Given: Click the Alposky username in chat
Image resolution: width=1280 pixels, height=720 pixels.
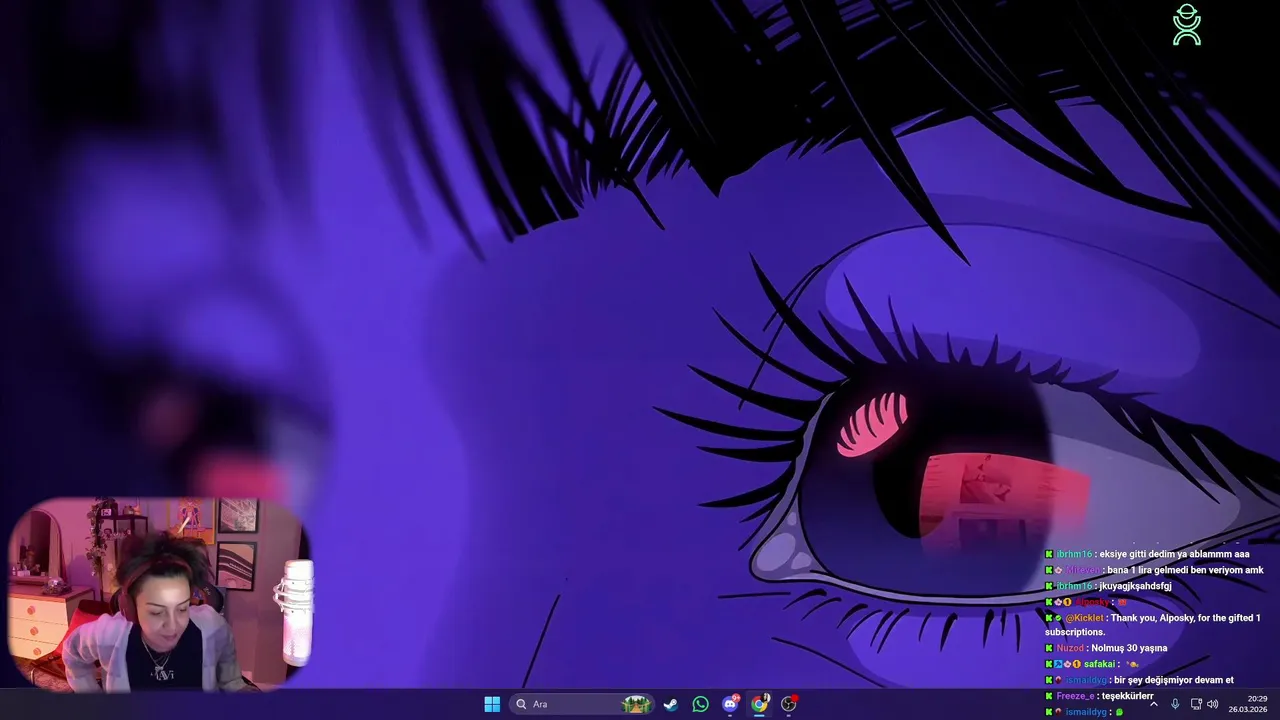Looking at the screenshot, I should click(x=1091, y=602).
